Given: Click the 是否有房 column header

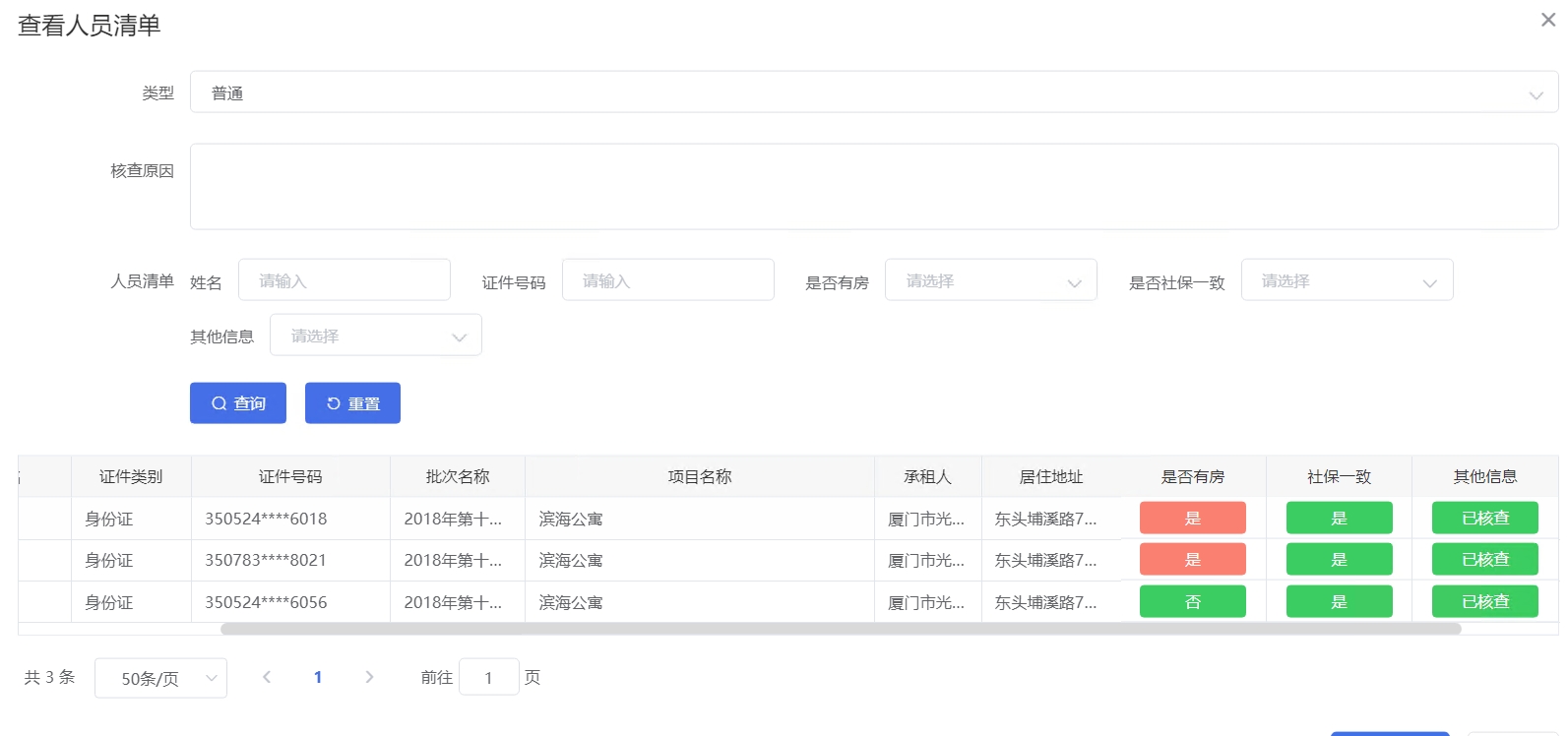Looking at the screenshot, I should pyautogui.click(x=1193, y=476).
